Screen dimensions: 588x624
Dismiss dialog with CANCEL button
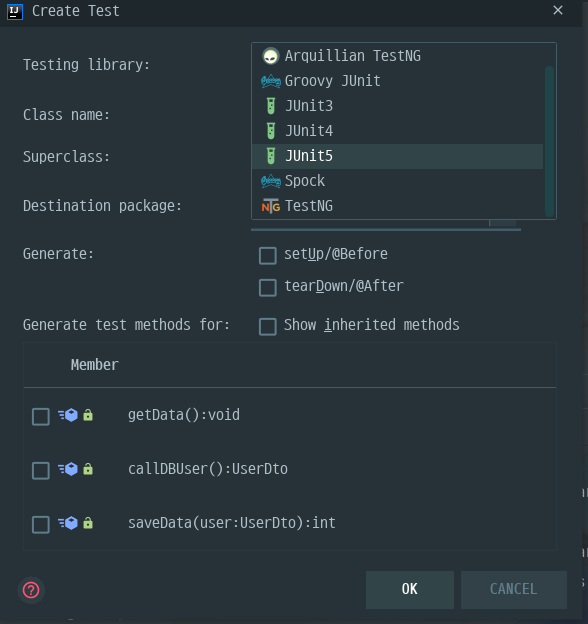(514, 589)
